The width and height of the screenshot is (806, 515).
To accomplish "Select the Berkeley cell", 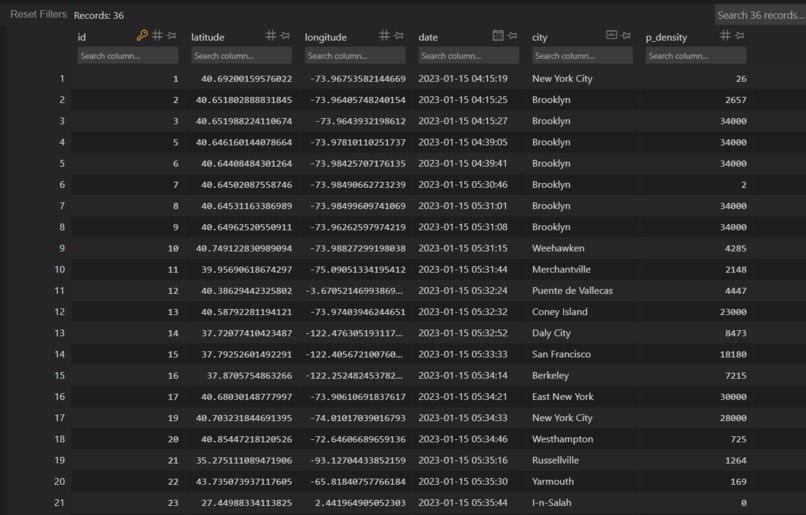I will [x=551, y=375].
